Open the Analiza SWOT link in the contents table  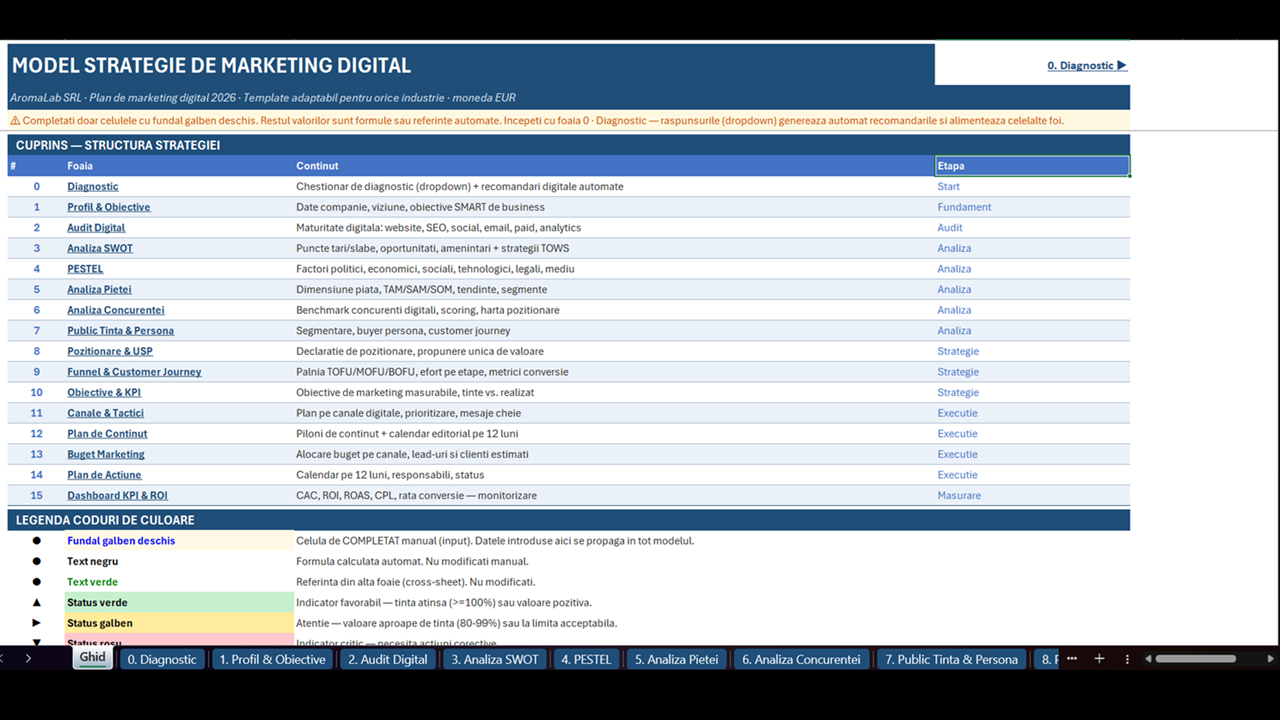point(100,248)
